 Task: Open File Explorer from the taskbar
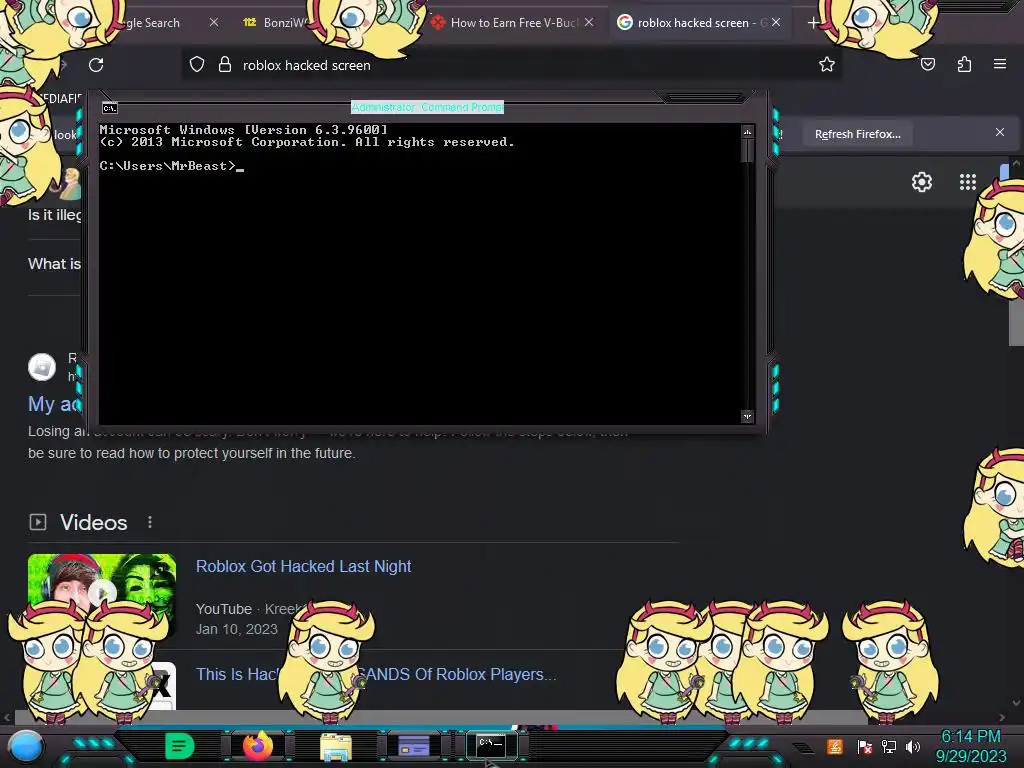(x=336, y=747)
